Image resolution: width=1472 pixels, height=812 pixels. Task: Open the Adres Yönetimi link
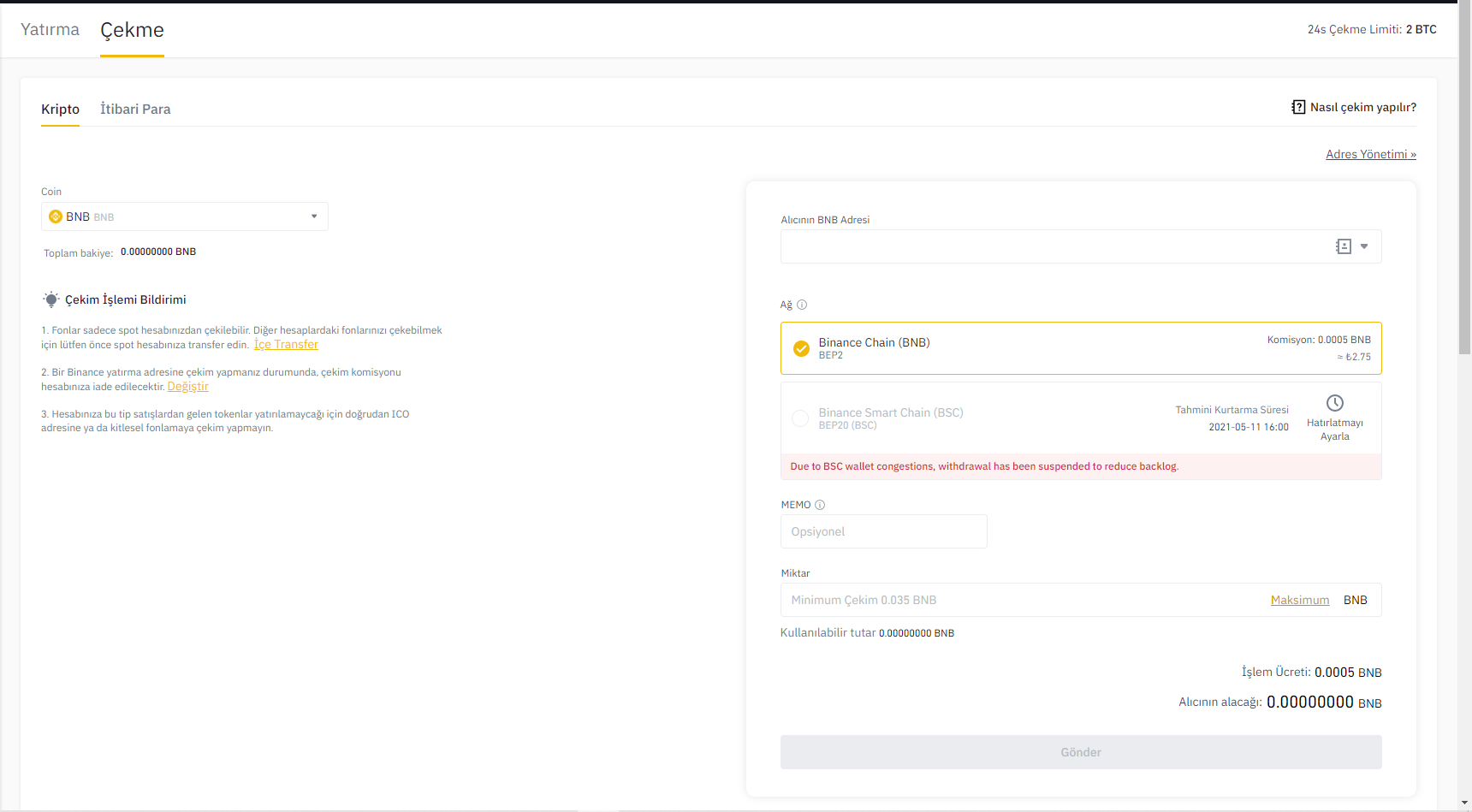[x=1371, y=155]
